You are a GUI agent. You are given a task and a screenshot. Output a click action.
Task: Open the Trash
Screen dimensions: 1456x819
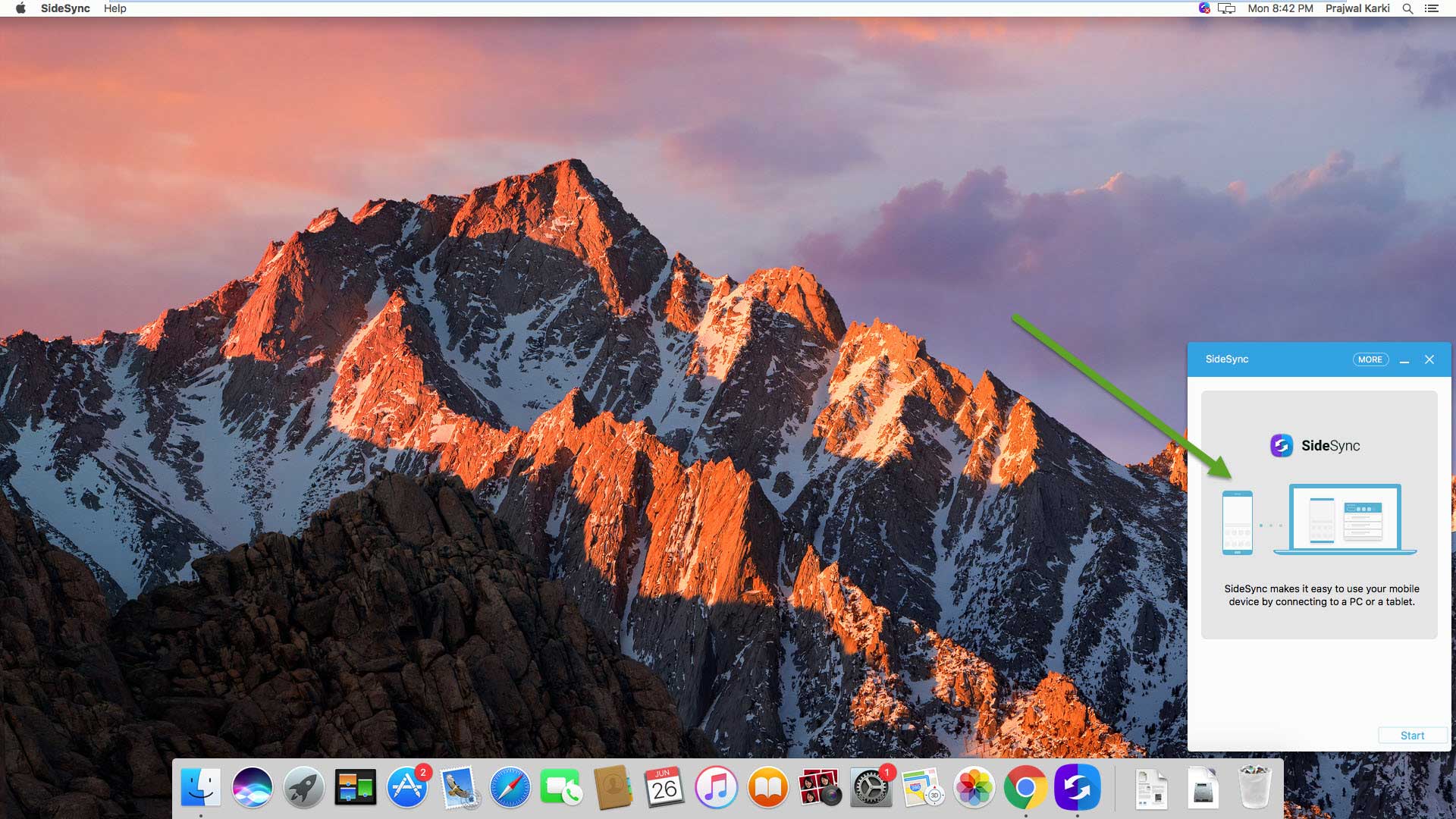pyautogui.click(x=1254, y=787)
